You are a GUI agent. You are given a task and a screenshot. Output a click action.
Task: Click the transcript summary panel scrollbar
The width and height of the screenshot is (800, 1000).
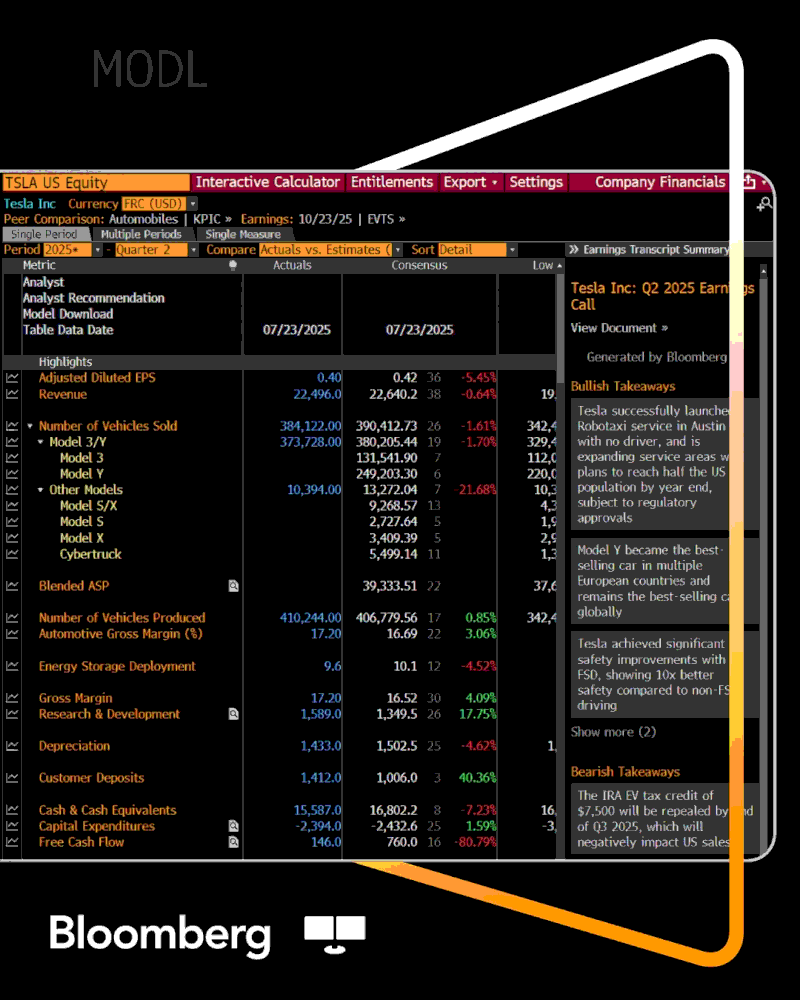click(x=764, y=561)
